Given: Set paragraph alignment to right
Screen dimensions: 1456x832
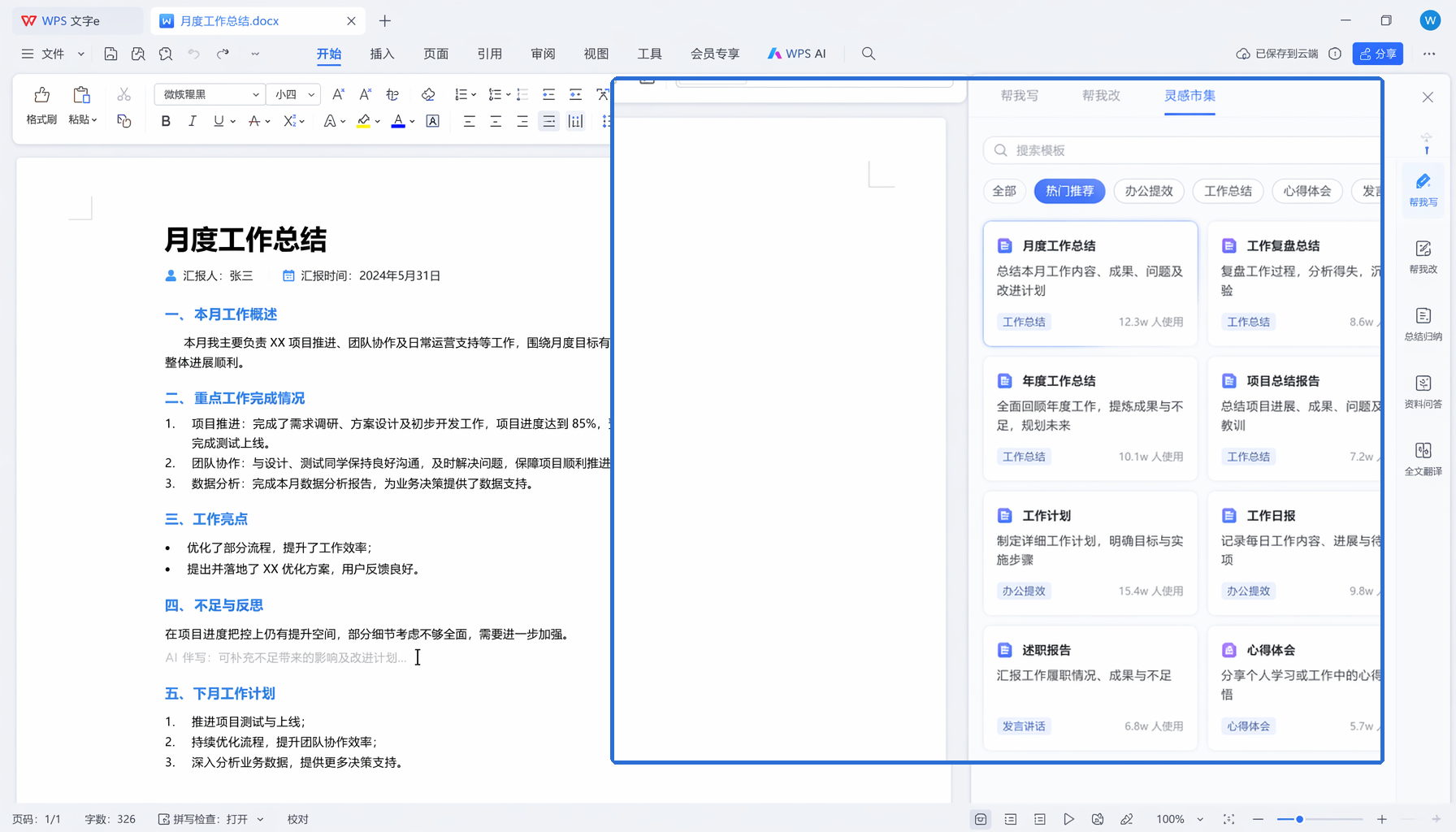Looking at the screenshot, I should point(522,121).
